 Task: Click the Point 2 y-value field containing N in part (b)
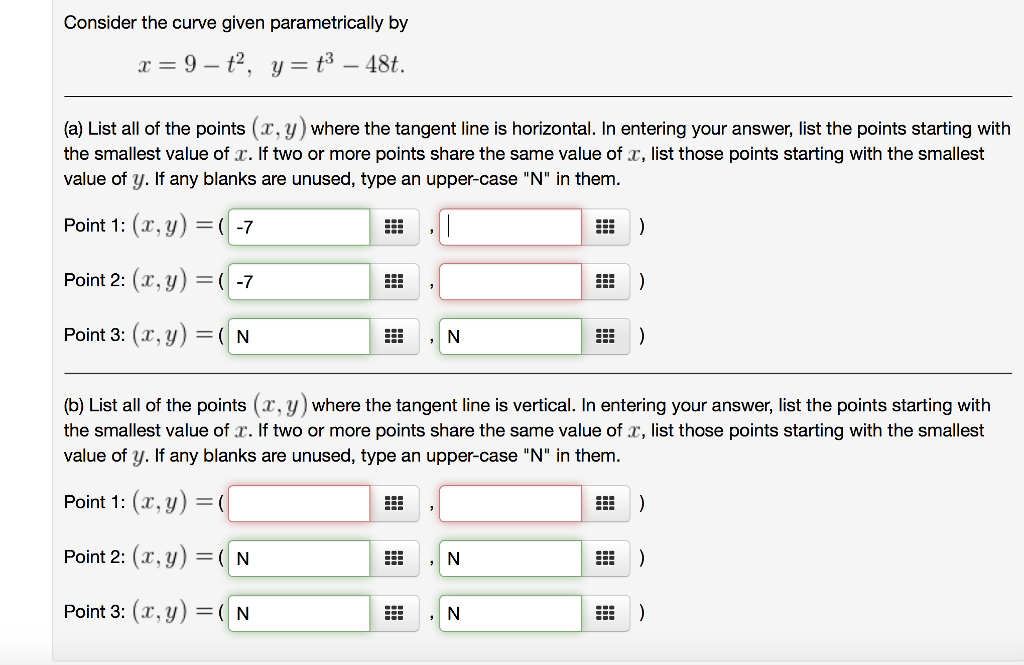click(510, 558)
